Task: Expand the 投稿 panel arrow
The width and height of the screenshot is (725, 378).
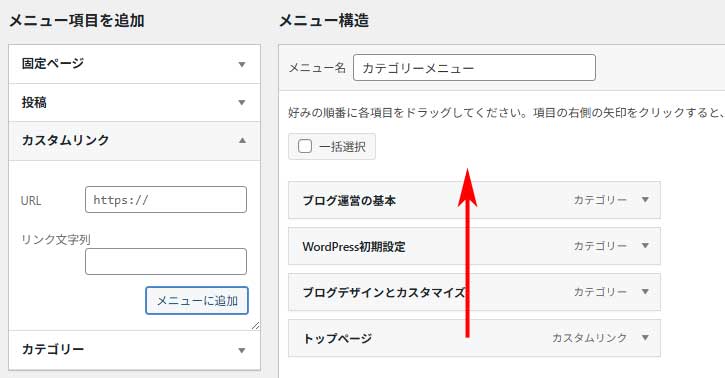Action: [242, 103]
